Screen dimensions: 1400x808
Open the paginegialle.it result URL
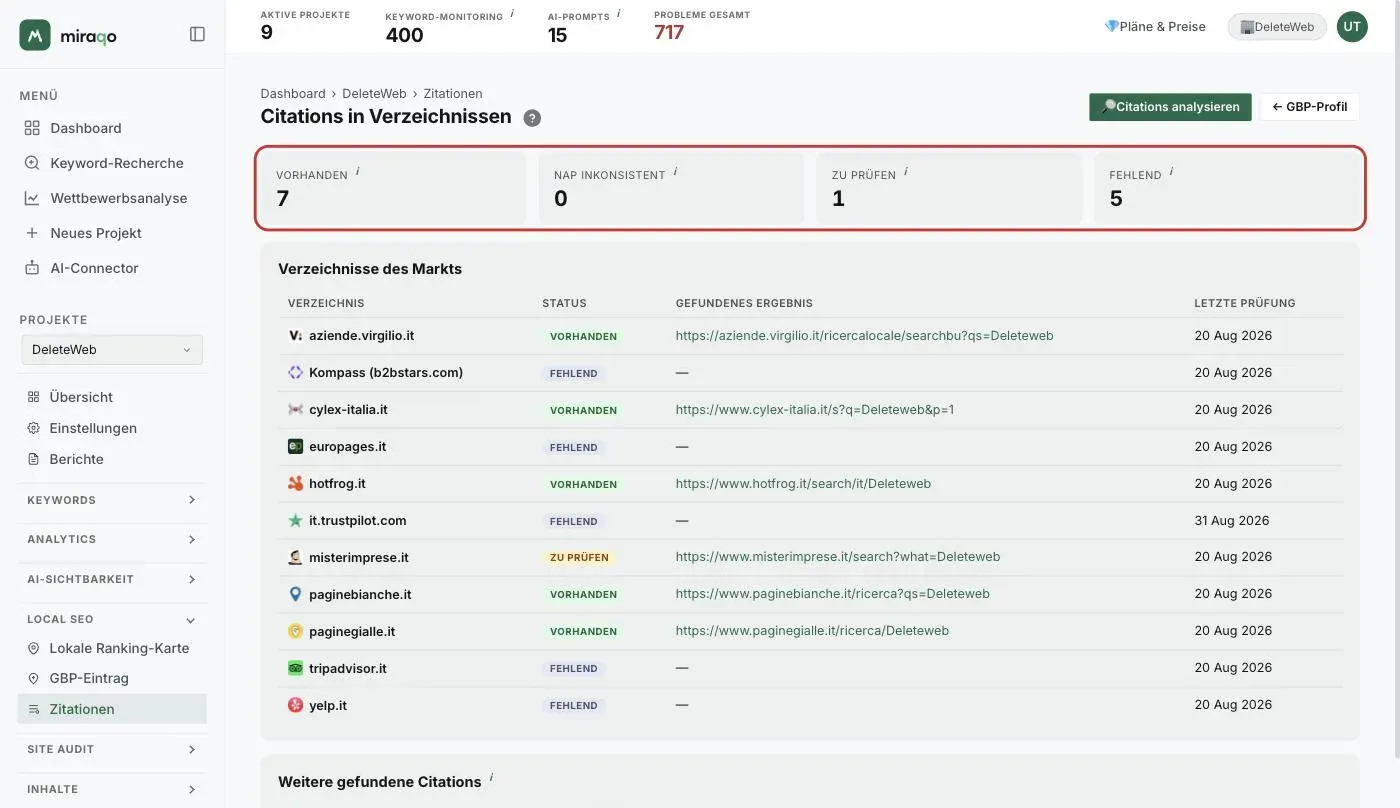(812, 631)
